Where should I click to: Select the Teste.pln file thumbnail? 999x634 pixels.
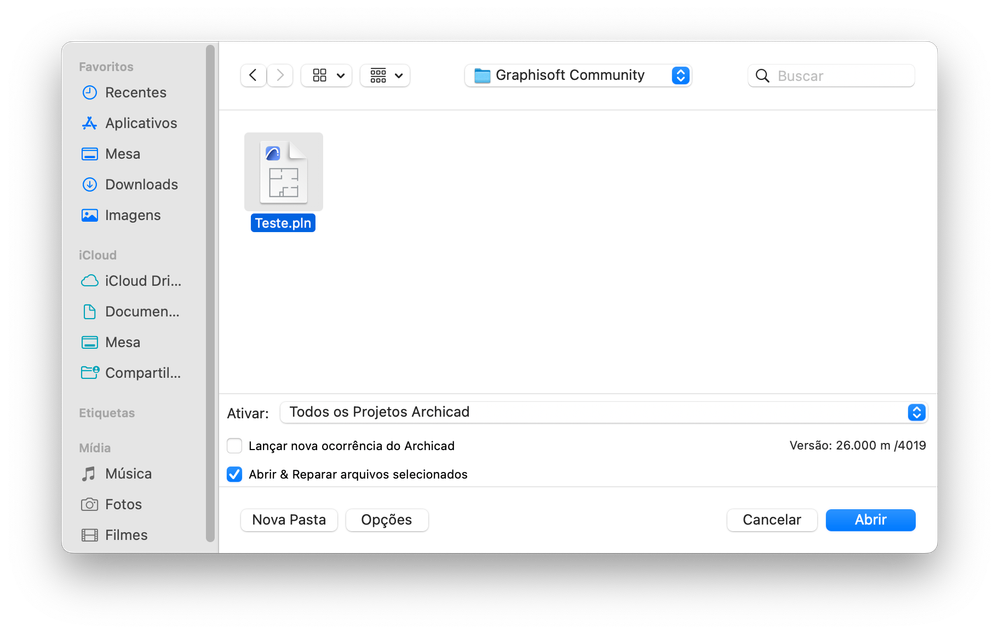click(284, 172)
